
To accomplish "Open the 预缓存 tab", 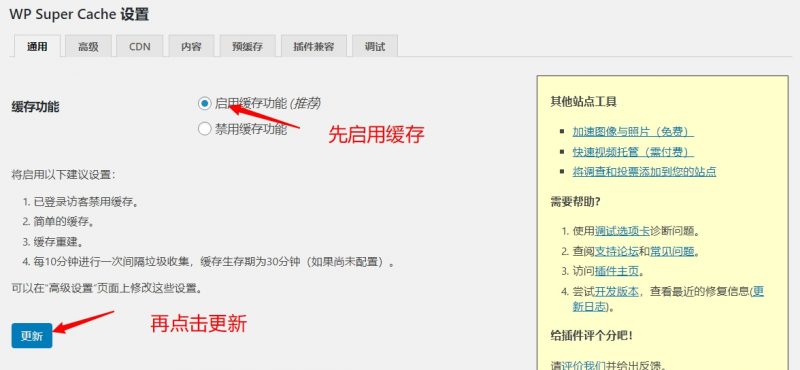I will tap(247, 46).
